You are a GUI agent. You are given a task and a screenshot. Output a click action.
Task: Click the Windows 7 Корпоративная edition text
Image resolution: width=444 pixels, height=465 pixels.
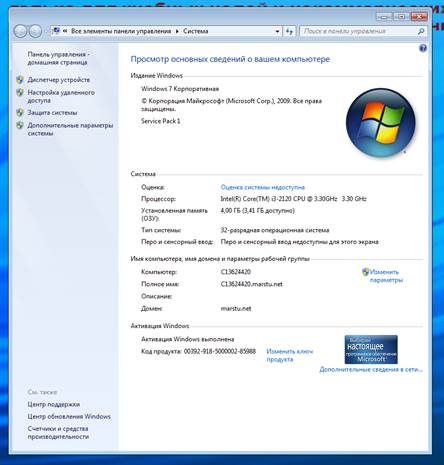point(180,89)
